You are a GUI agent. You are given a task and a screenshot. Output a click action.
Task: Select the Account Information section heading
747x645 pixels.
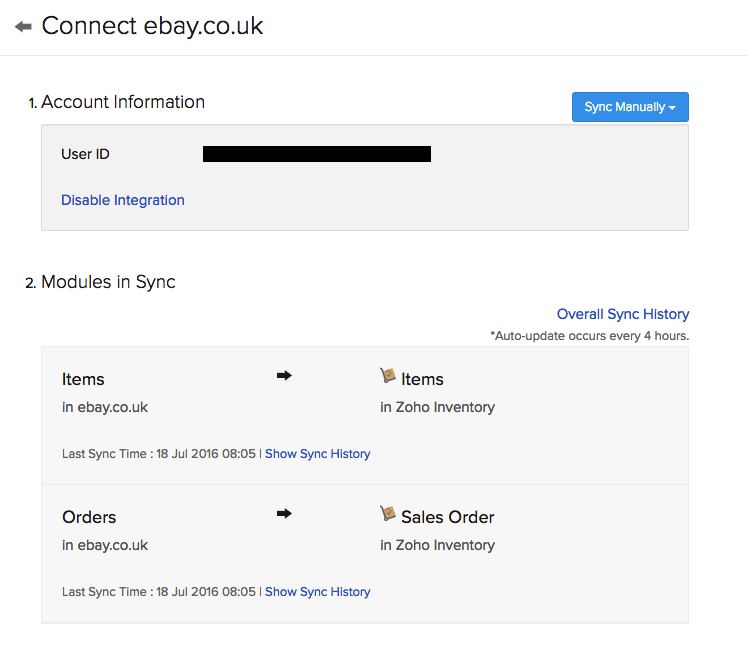(123, 102)
